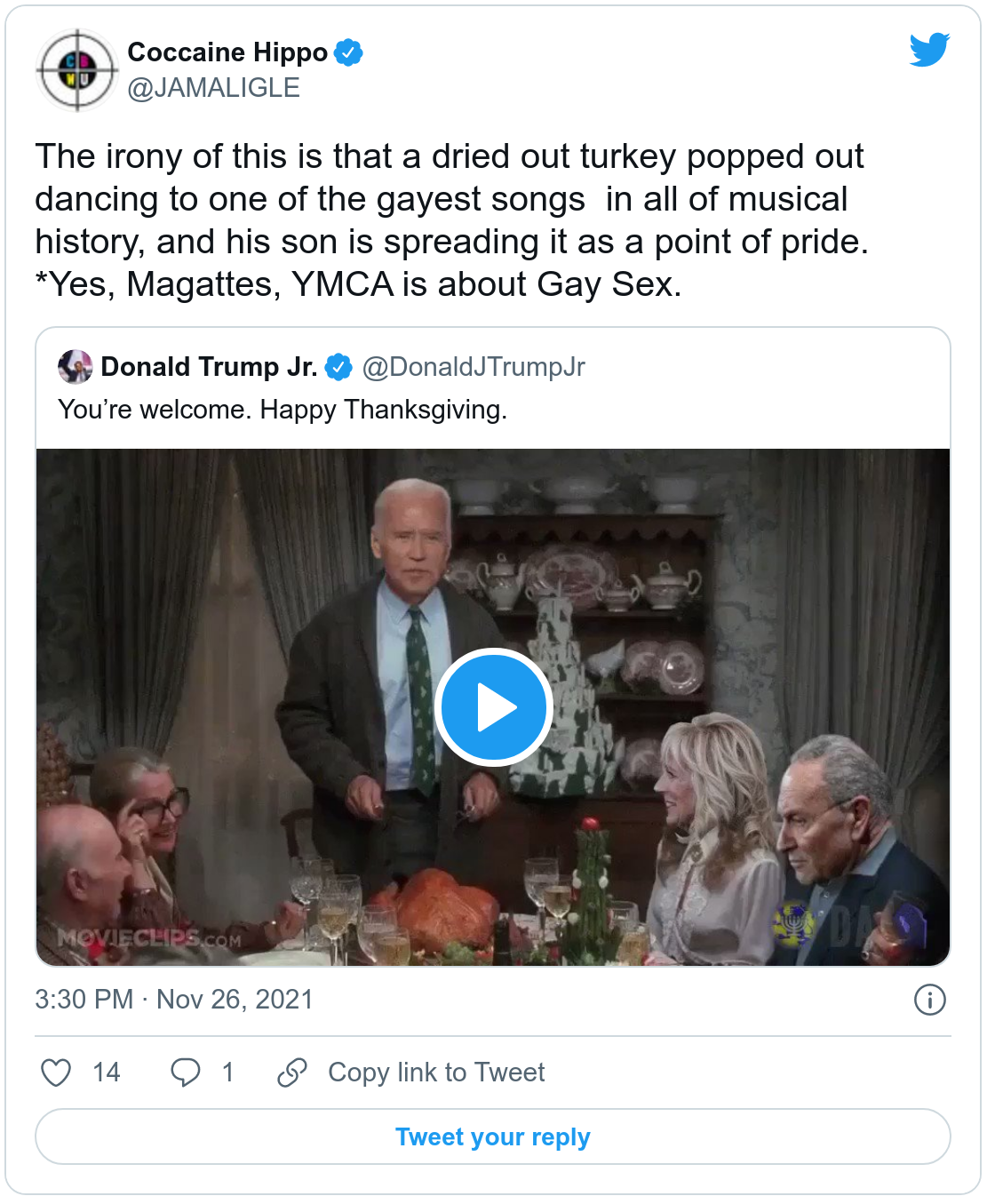
Task: Open replies via speech bubble icon
Action: point(185,1072)
